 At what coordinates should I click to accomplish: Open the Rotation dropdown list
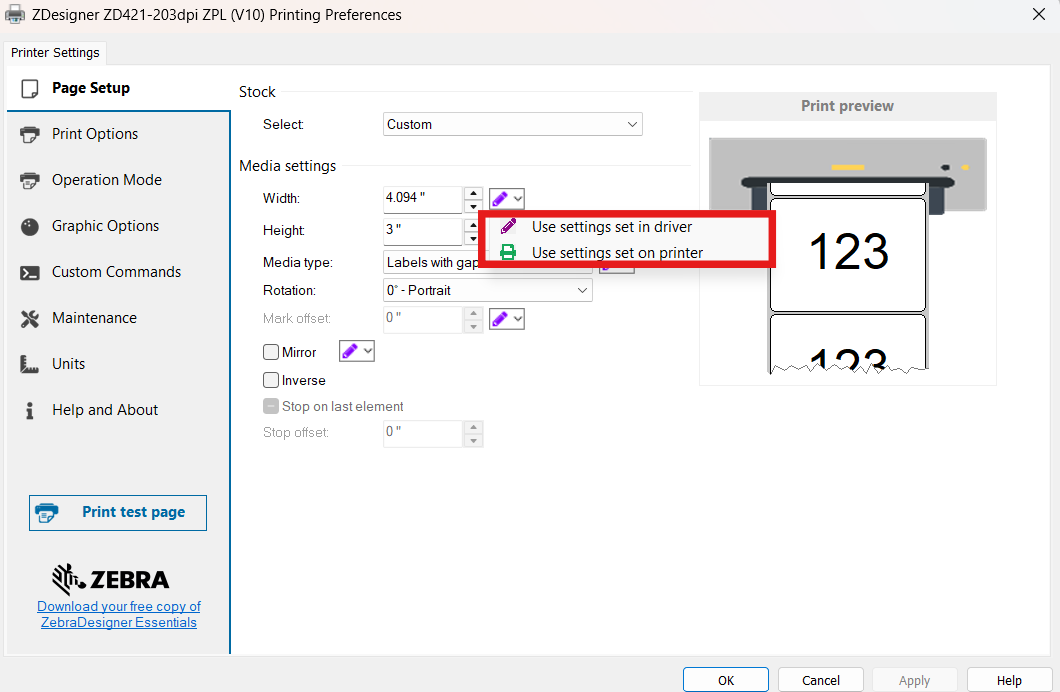(488, 290)
